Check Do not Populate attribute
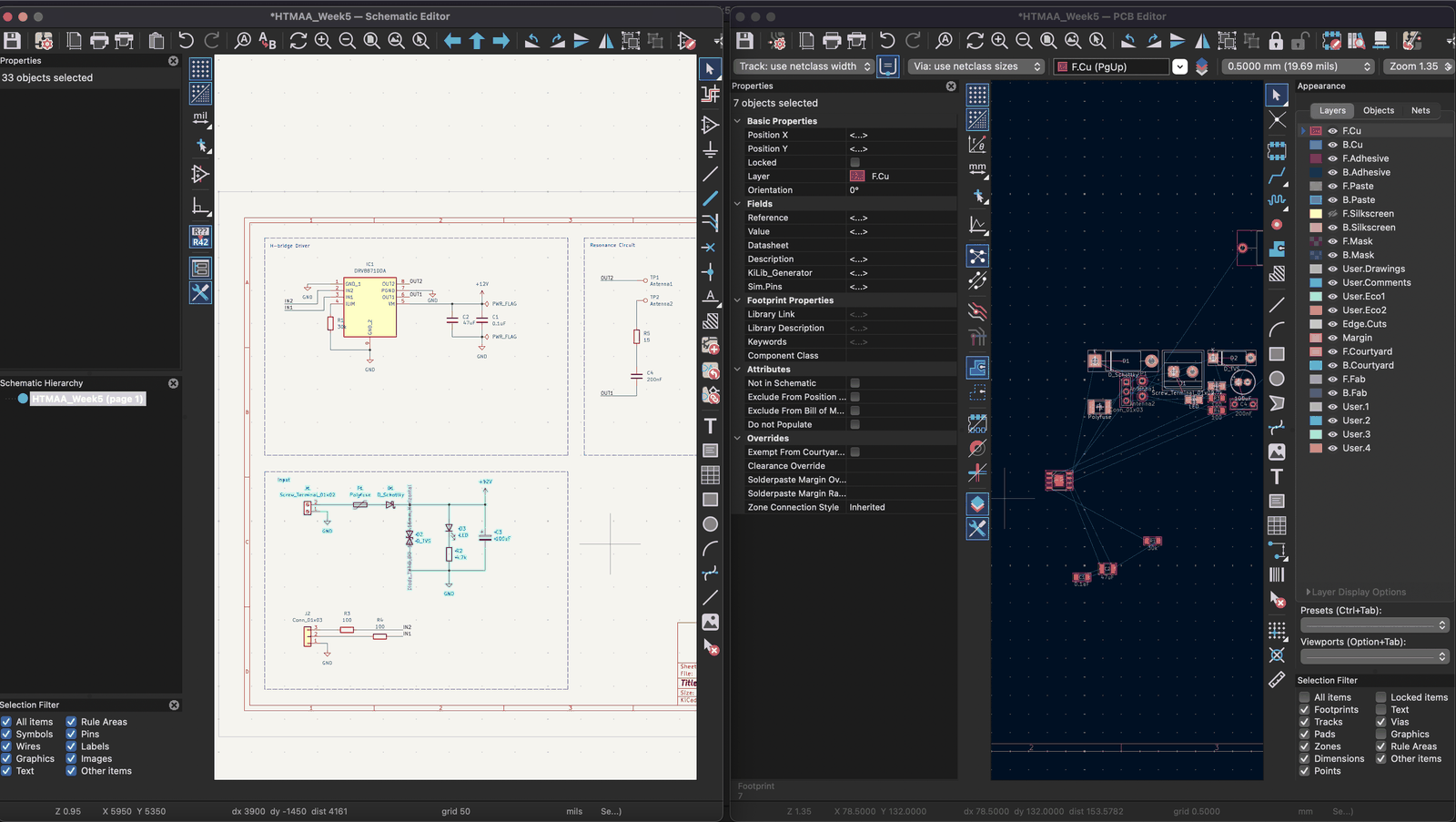 point(854,425)
